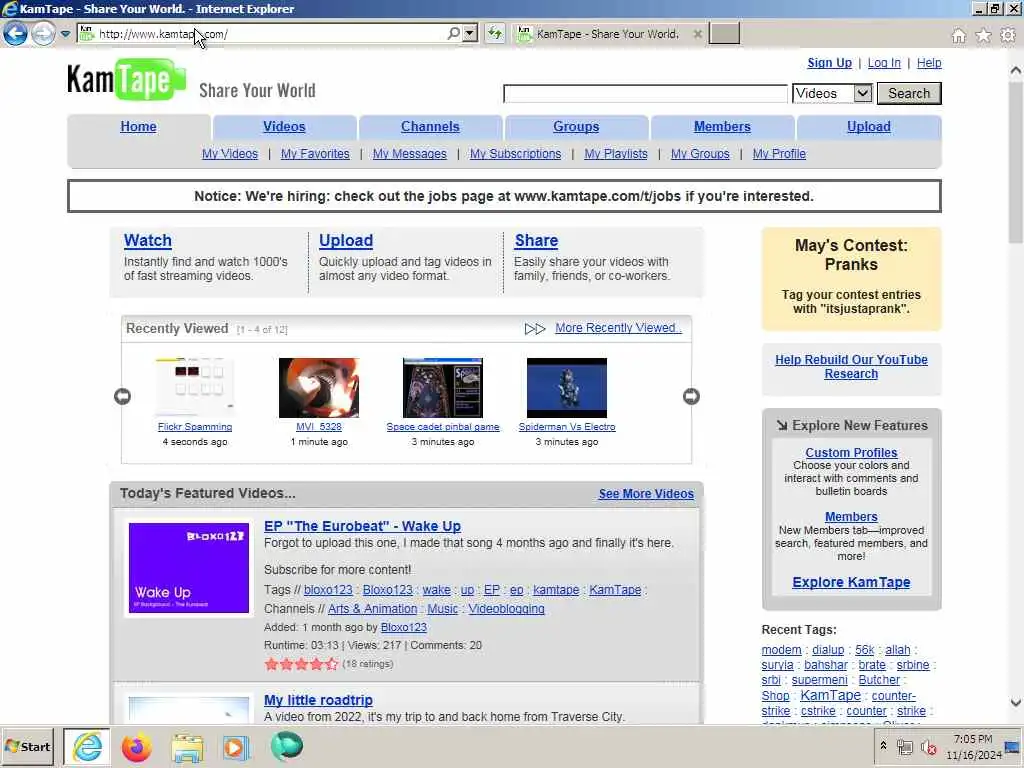This screenshot has height=768, width=1024.
Task: Open Windows Media Player taskbar icon
Action: [236, 747]
